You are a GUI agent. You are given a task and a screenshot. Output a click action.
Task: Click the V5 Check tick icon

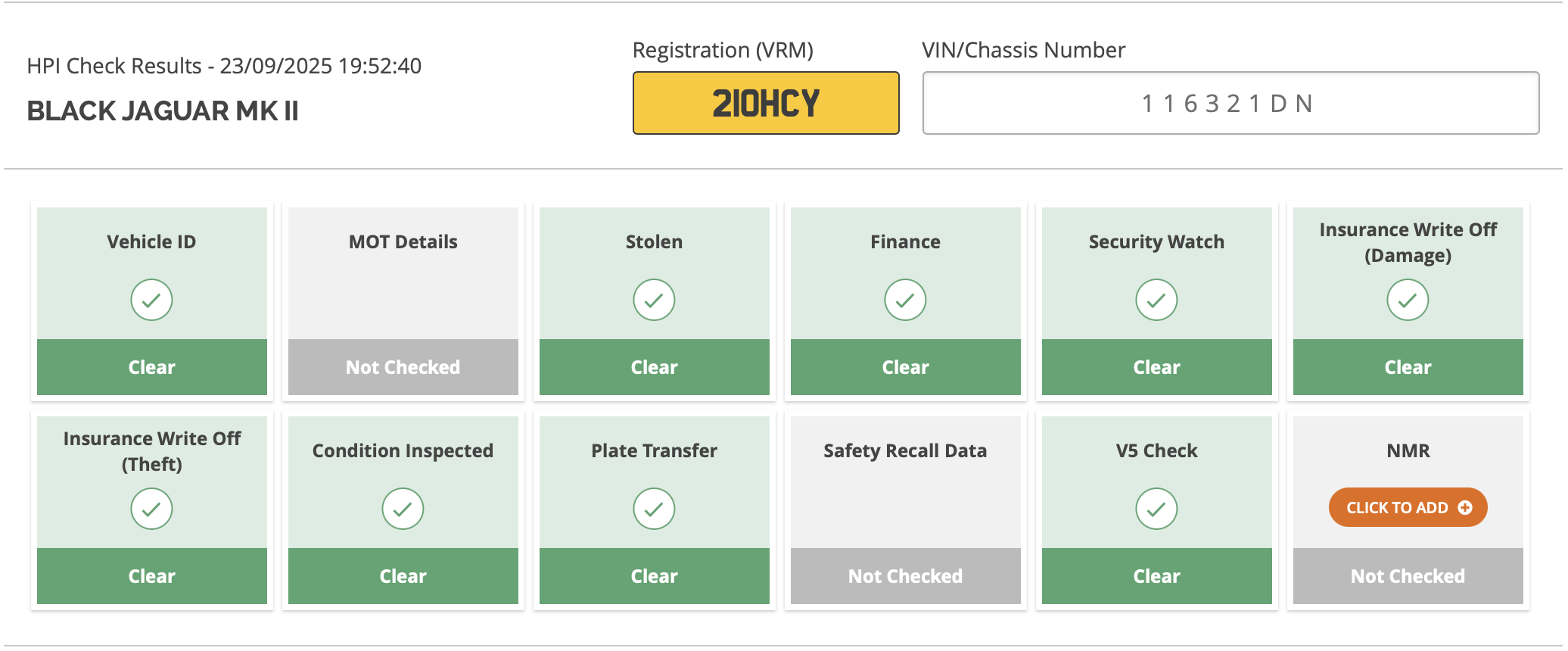1156,509
